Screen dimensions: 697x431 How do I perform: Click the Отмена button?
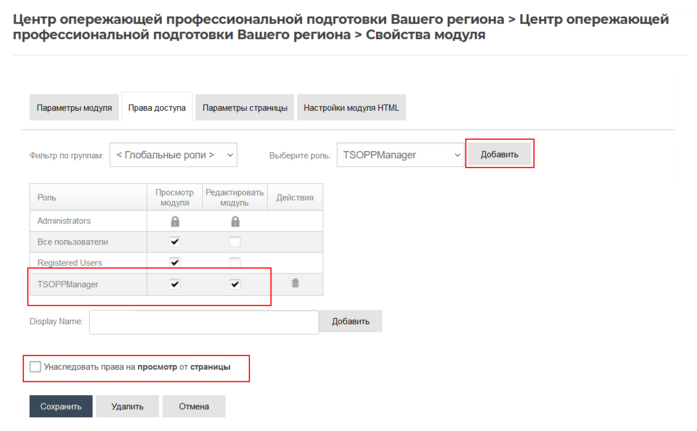point(194,407)
